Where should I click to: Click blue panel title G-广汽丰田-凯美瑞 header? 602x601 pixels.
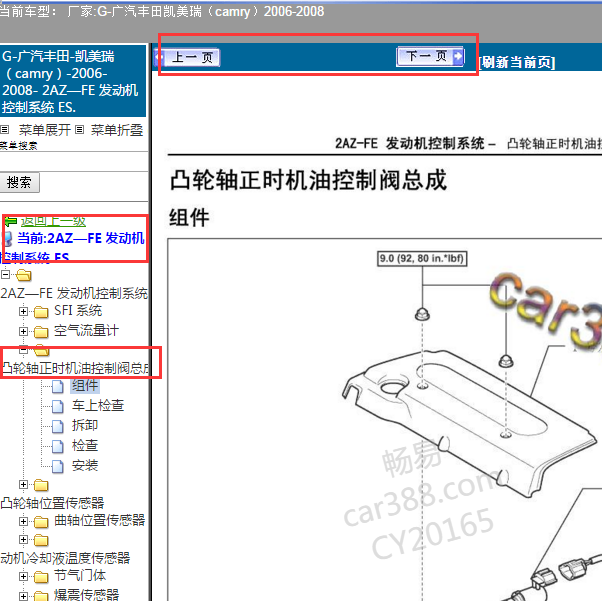[73, 81]
